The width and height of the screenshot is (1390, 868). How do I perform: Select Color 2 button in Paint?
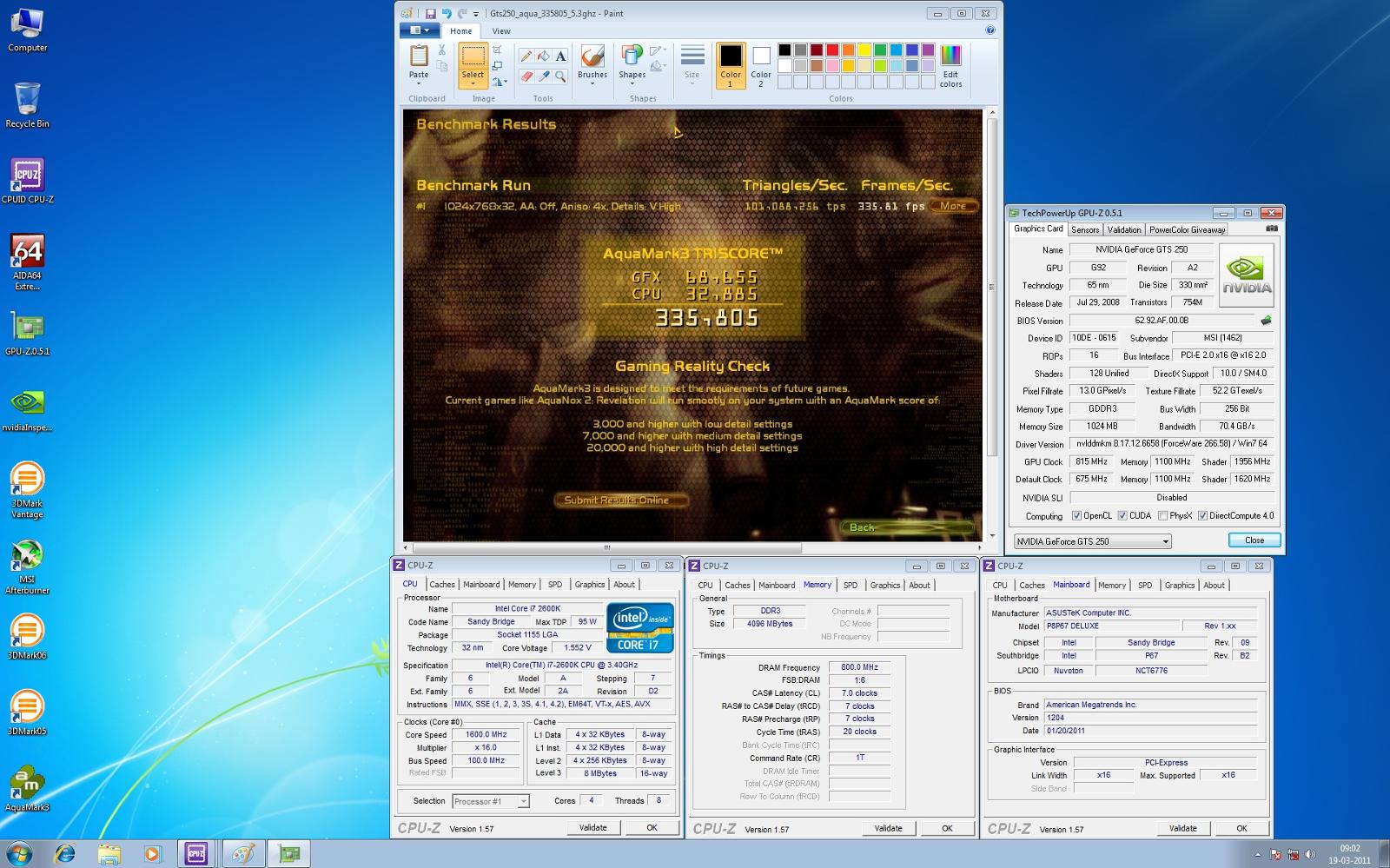(x=761, y=66)
